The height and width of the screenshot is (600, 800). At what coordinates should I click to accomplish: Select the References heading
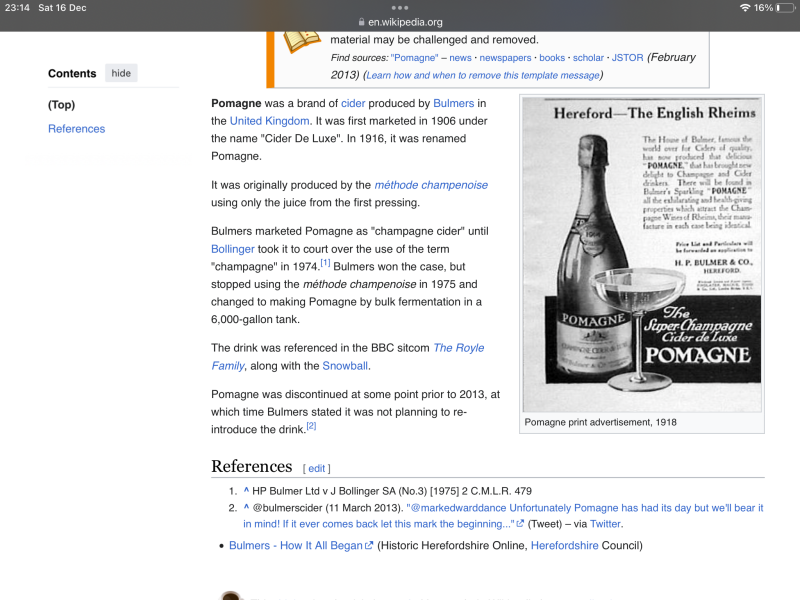[252, 466]
